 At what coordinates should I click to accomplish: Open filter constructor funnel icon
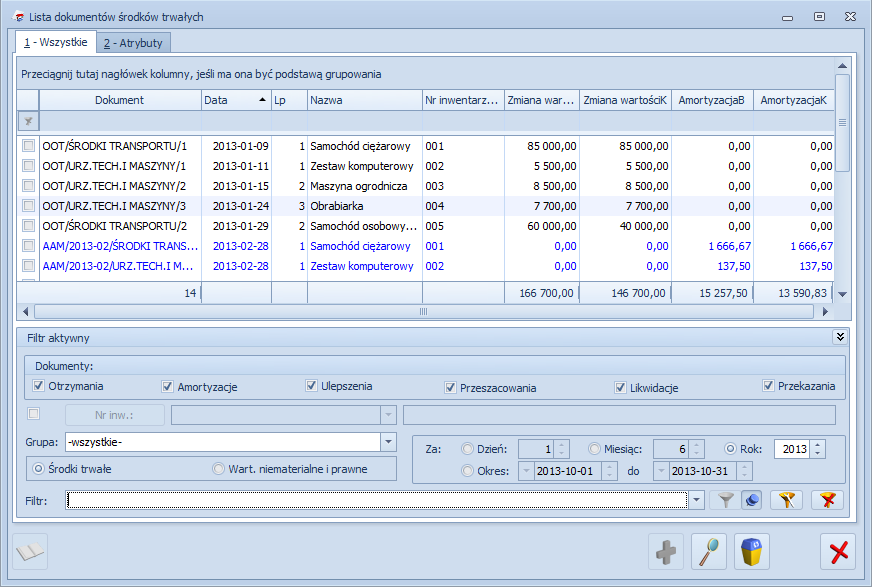[786, 500]
